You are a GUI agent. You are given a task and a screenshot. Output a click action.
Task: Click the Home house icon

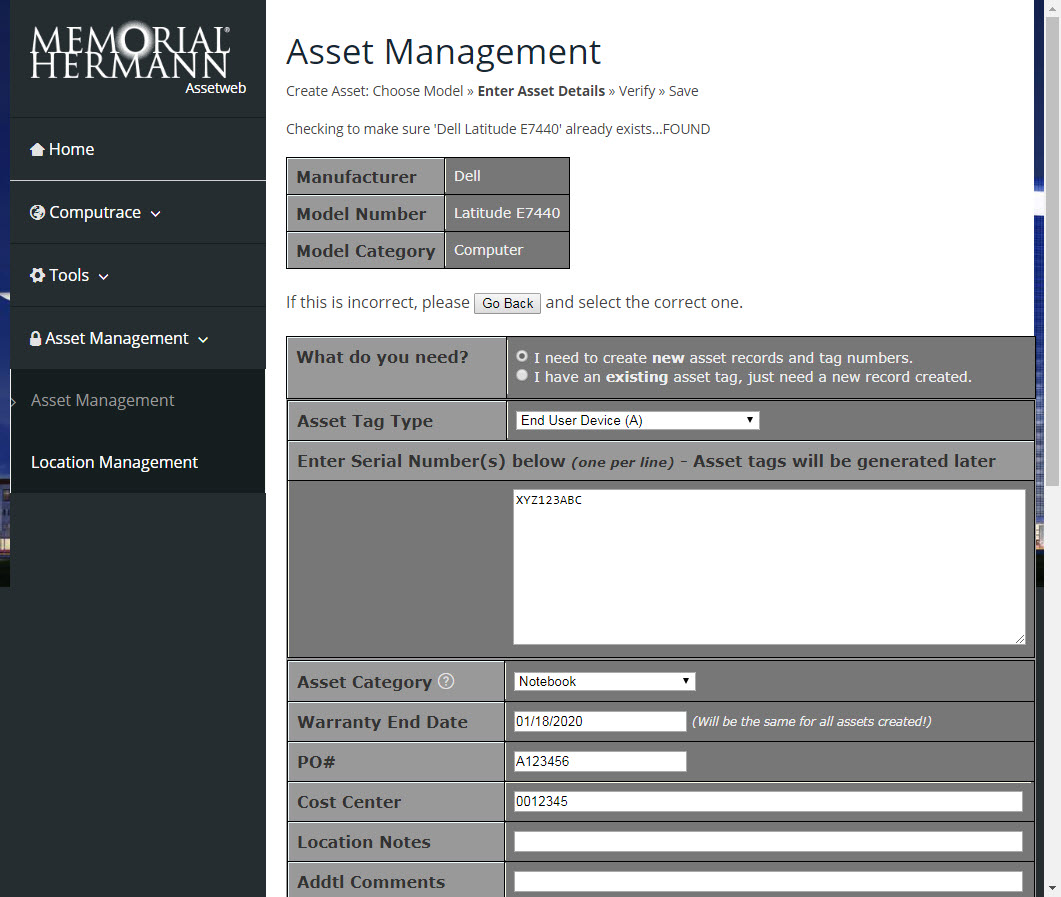point(37,150)
